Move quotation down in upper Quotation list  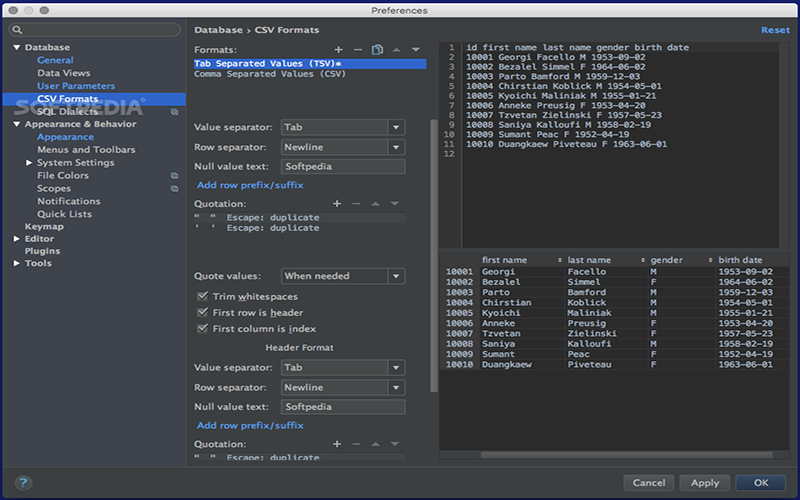(x=395, y=204)
